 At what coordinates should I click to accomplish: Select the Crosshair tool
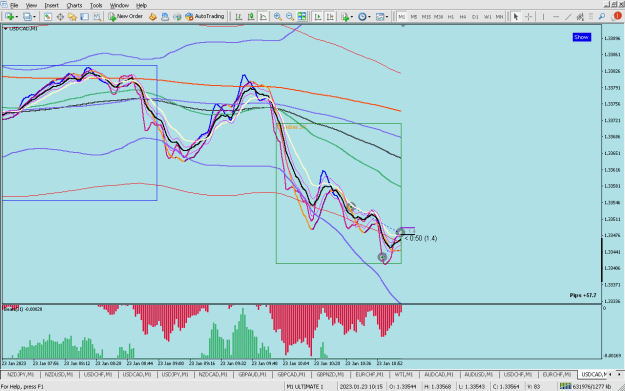[x=529, y=17]
